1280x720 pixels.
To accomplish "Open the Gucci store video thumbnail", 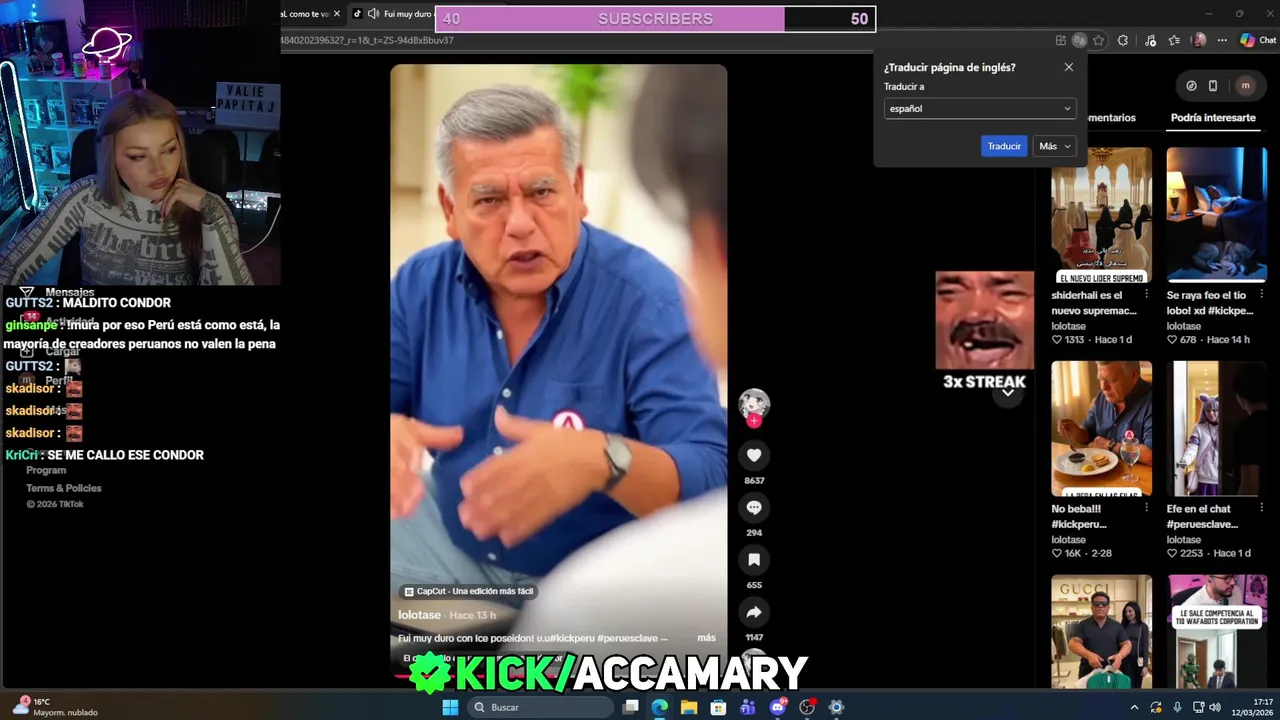I will pyautogui.click(x=1101, y=631).
